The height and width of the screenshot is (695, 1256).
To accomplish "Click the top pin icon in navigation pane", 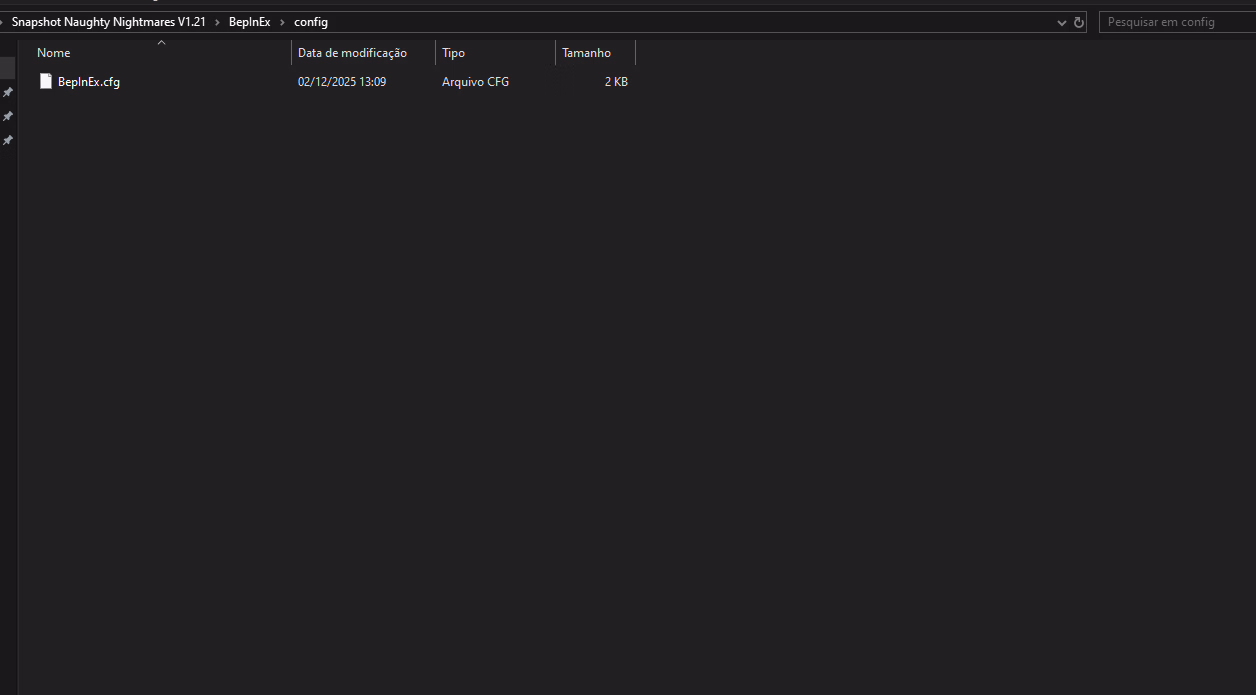I will click(x=8, y=92).
